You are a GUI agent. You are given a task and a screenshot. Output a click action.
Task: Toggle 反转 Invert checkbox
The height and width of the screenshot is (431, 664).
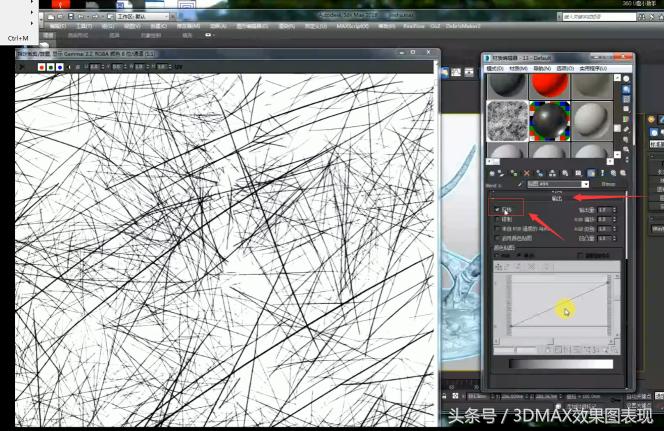coord(497,210)
